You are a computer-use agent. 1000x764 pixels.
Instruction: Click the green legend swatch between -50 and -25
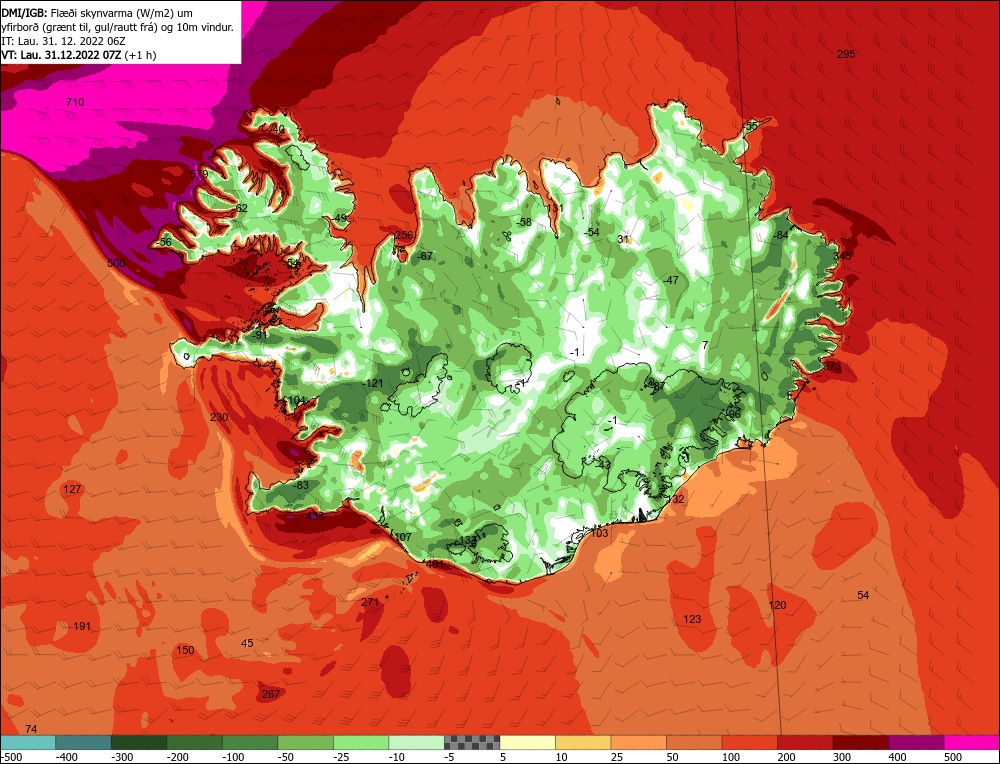coord(305,743)
